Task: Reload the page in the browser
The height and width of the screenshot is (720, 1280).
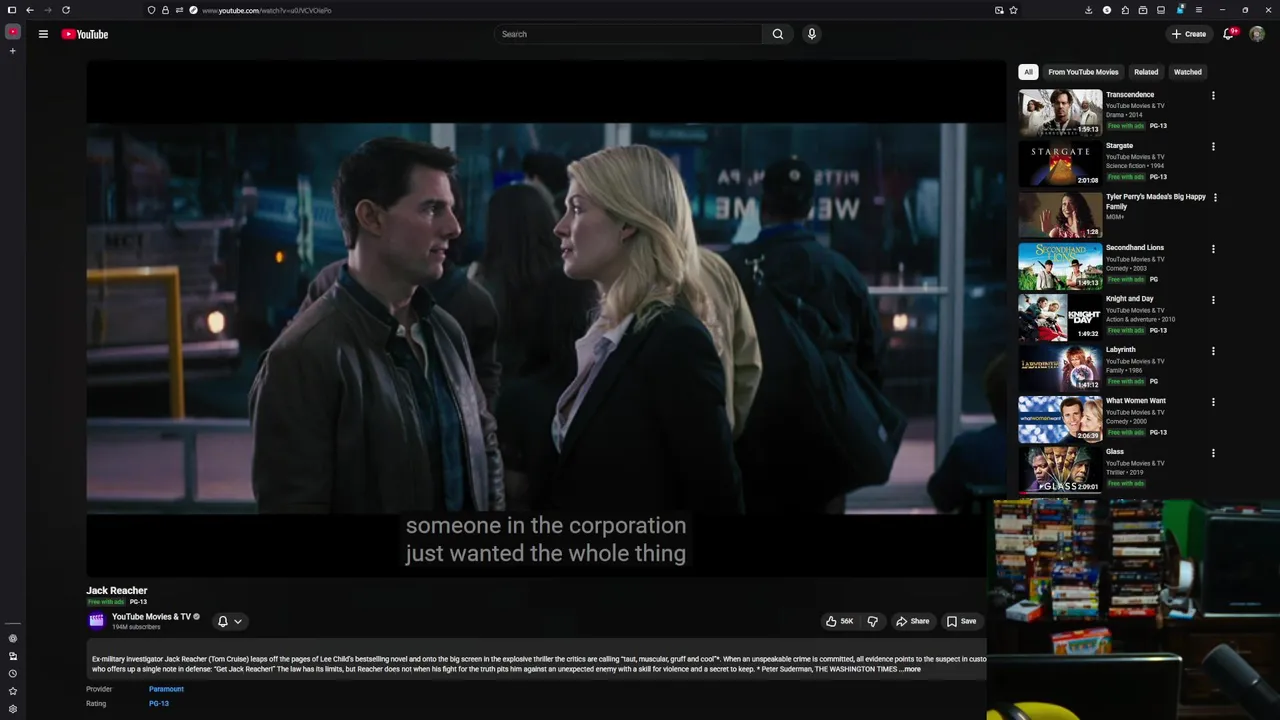Action: 66,10
